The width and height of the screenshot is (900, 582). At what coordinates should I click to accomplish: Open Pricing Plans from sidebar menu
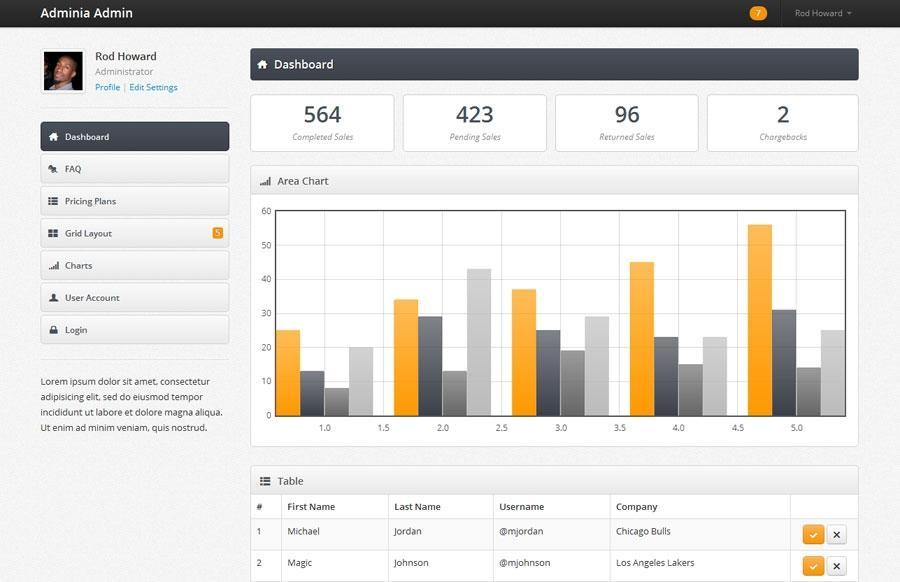click(x=135, y=201)
